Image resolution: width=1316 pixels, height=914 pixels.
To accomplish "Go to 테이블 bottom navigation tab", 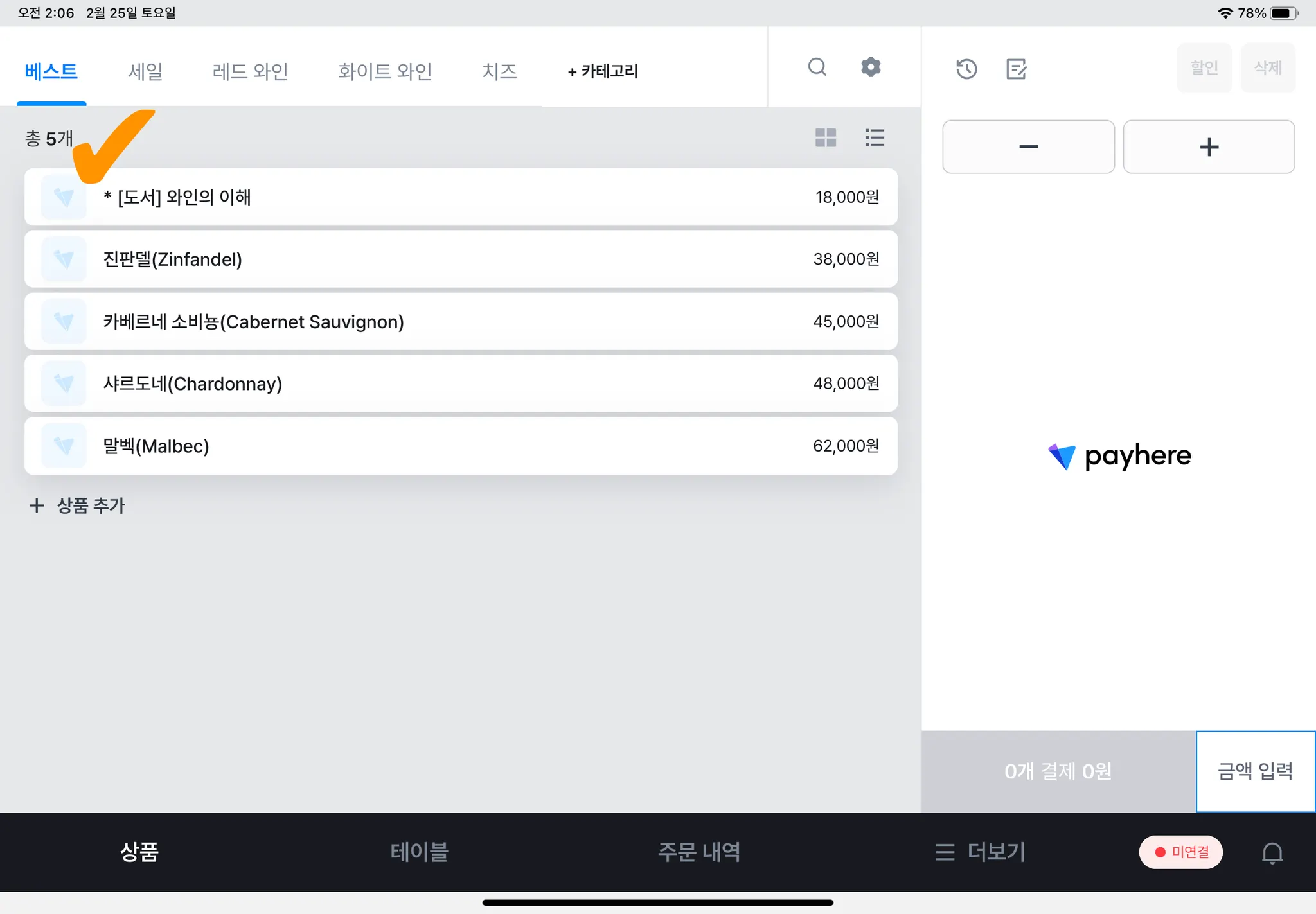I will (419, 852).
